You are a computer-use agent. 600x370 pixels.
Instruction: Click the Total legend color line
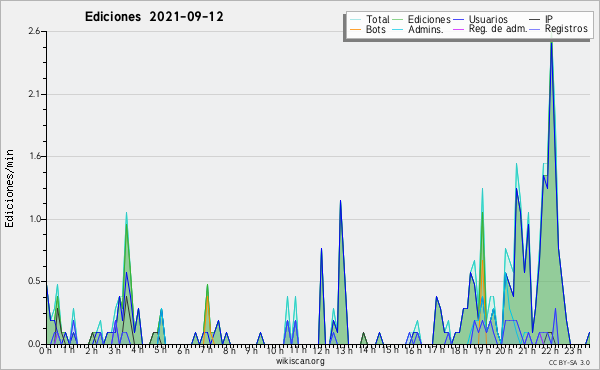(355, 20)
